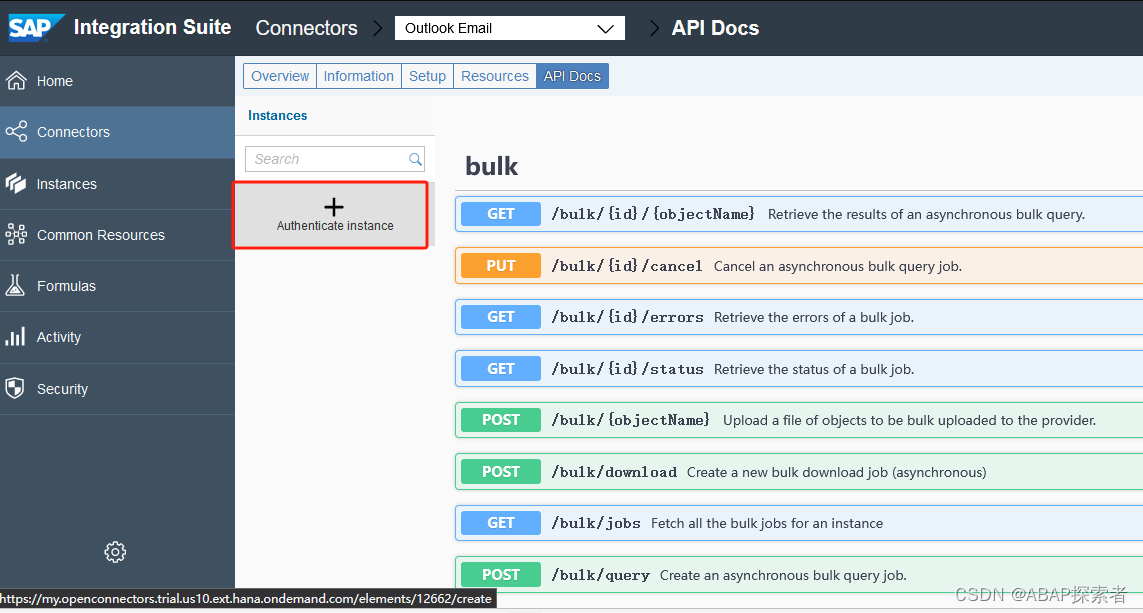Switch to the Information tab

pos(359,76)
